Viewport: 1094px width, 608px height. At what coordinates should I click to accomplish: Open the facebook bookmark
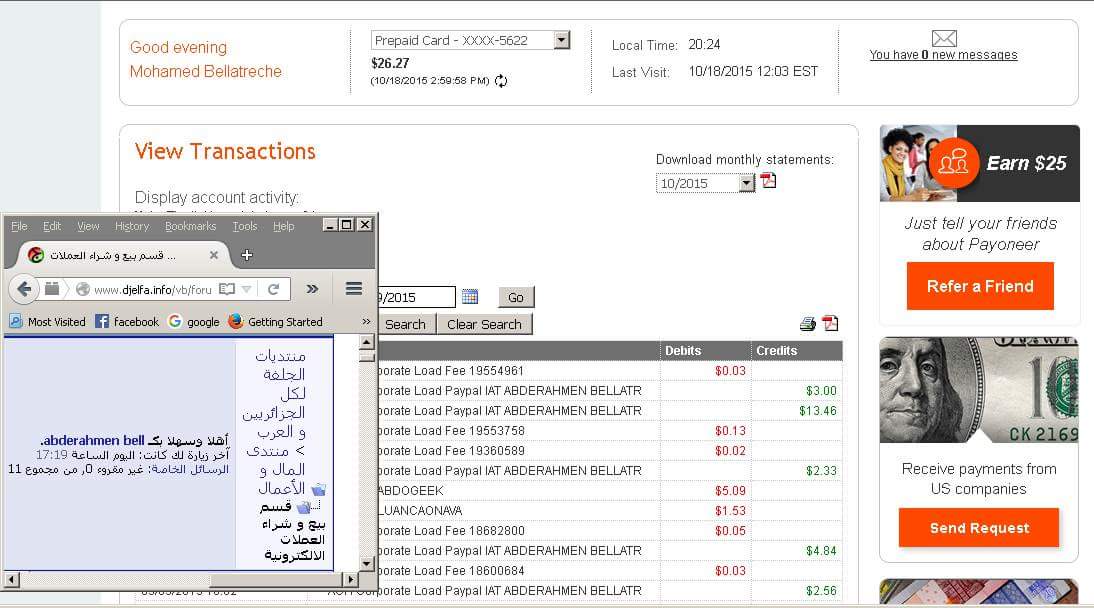click(x=127, y=322)
